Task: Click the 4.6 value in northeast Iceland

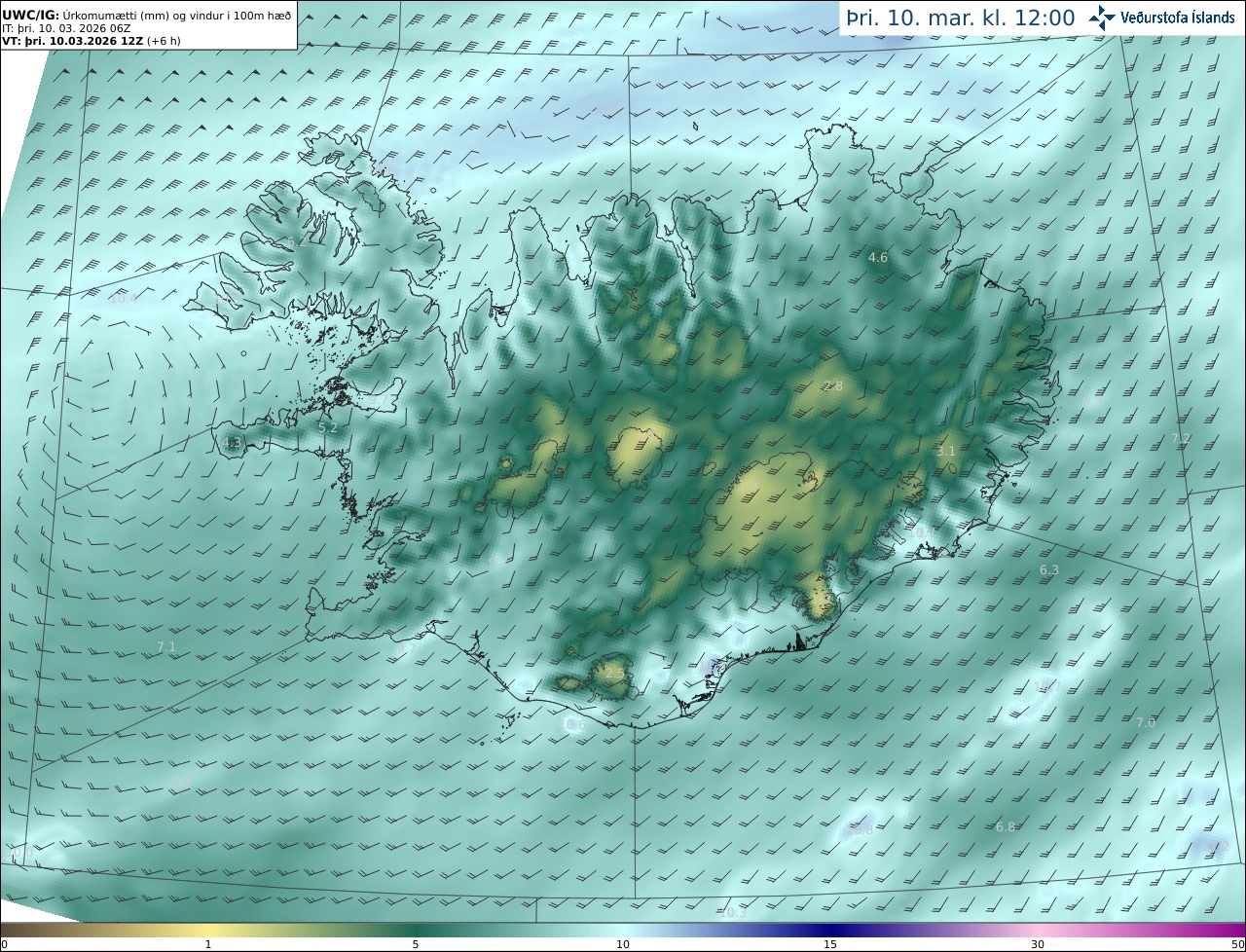Action: coord(878,258)
